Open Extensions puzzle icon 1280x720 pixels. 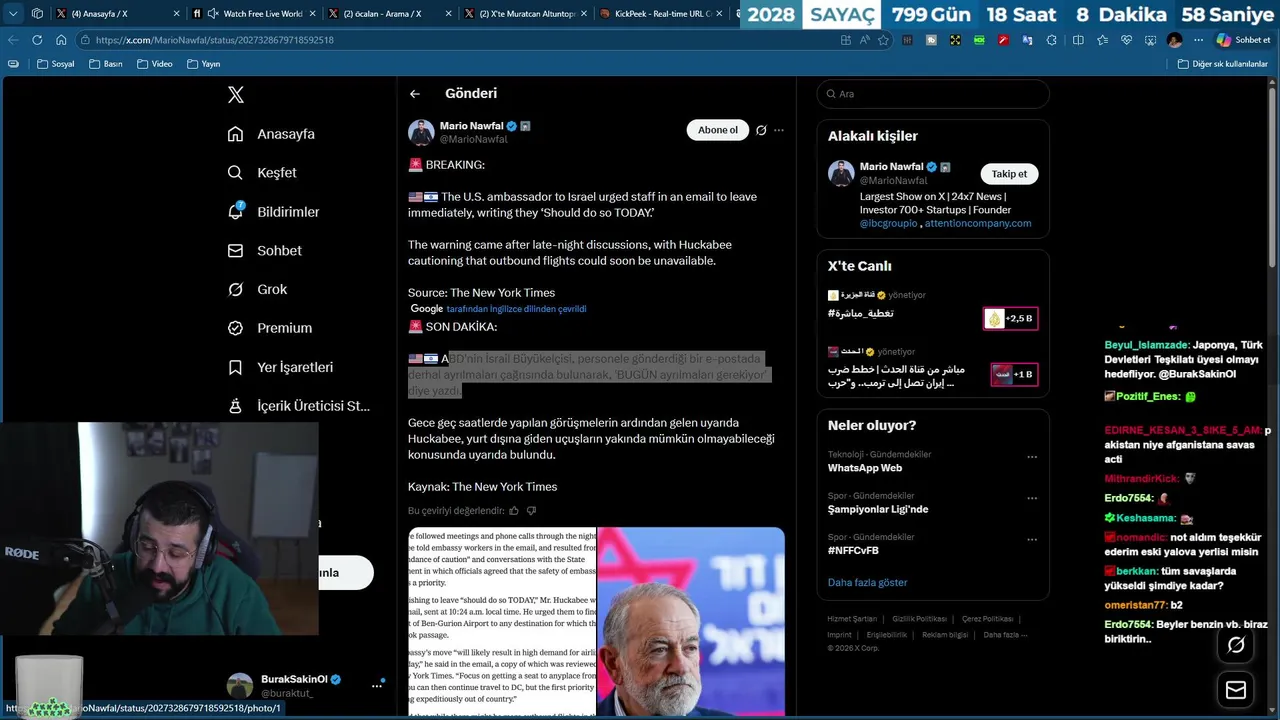1051,40
